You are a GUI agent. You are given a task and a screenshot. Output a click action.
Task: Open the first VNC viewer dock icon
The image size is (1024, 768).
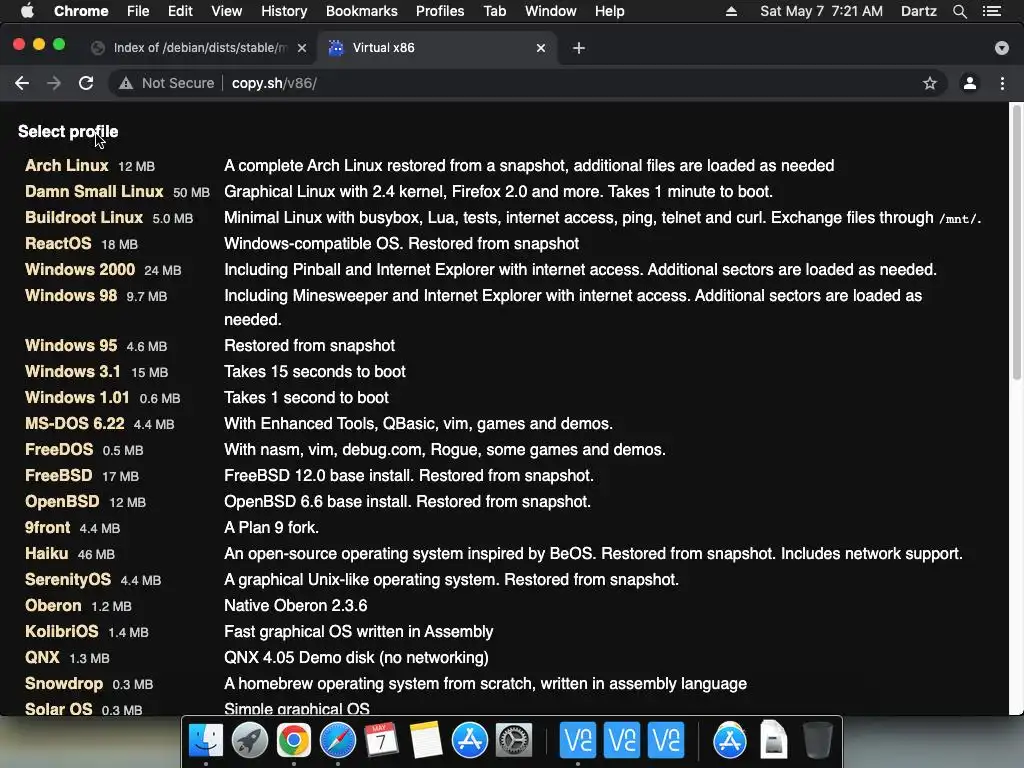click(x=577, y=740)
